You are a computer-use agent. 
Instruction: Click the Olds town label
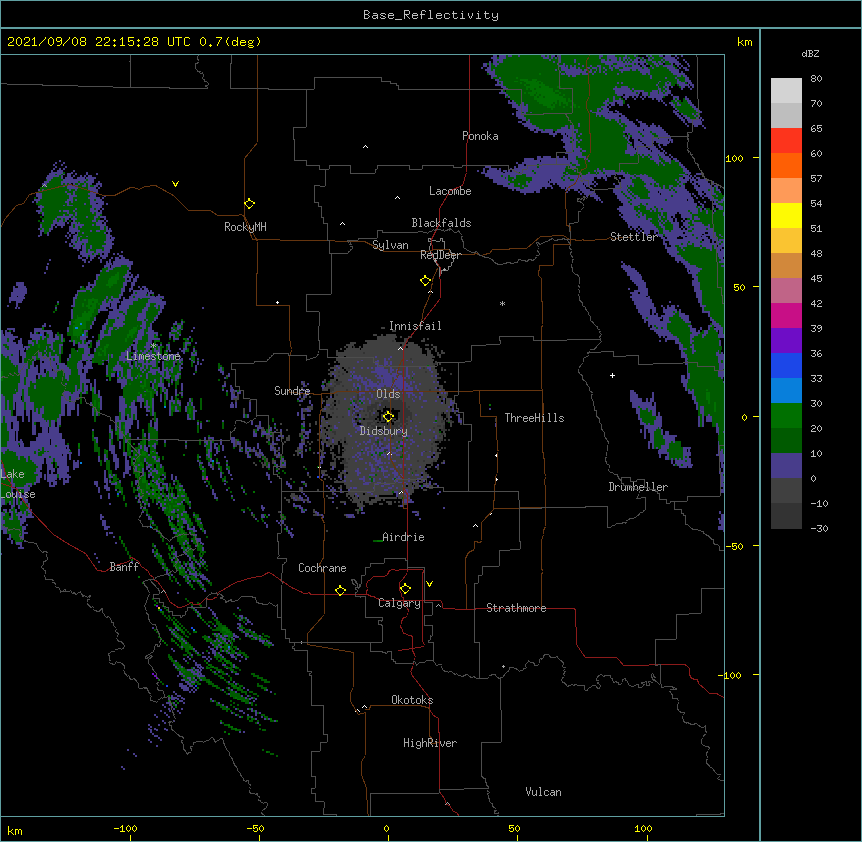click(388, 394)
